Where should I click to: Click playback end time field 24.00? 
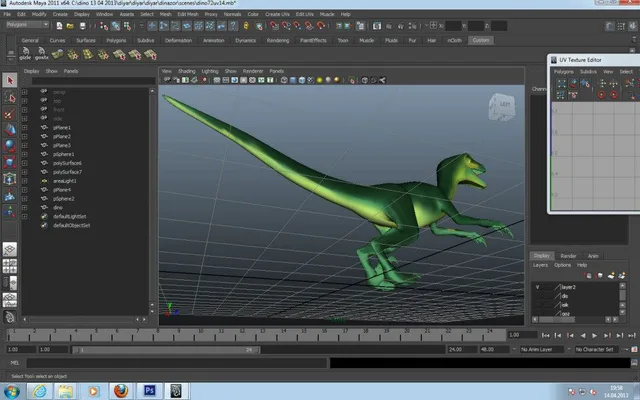click(x=462, y=350)
